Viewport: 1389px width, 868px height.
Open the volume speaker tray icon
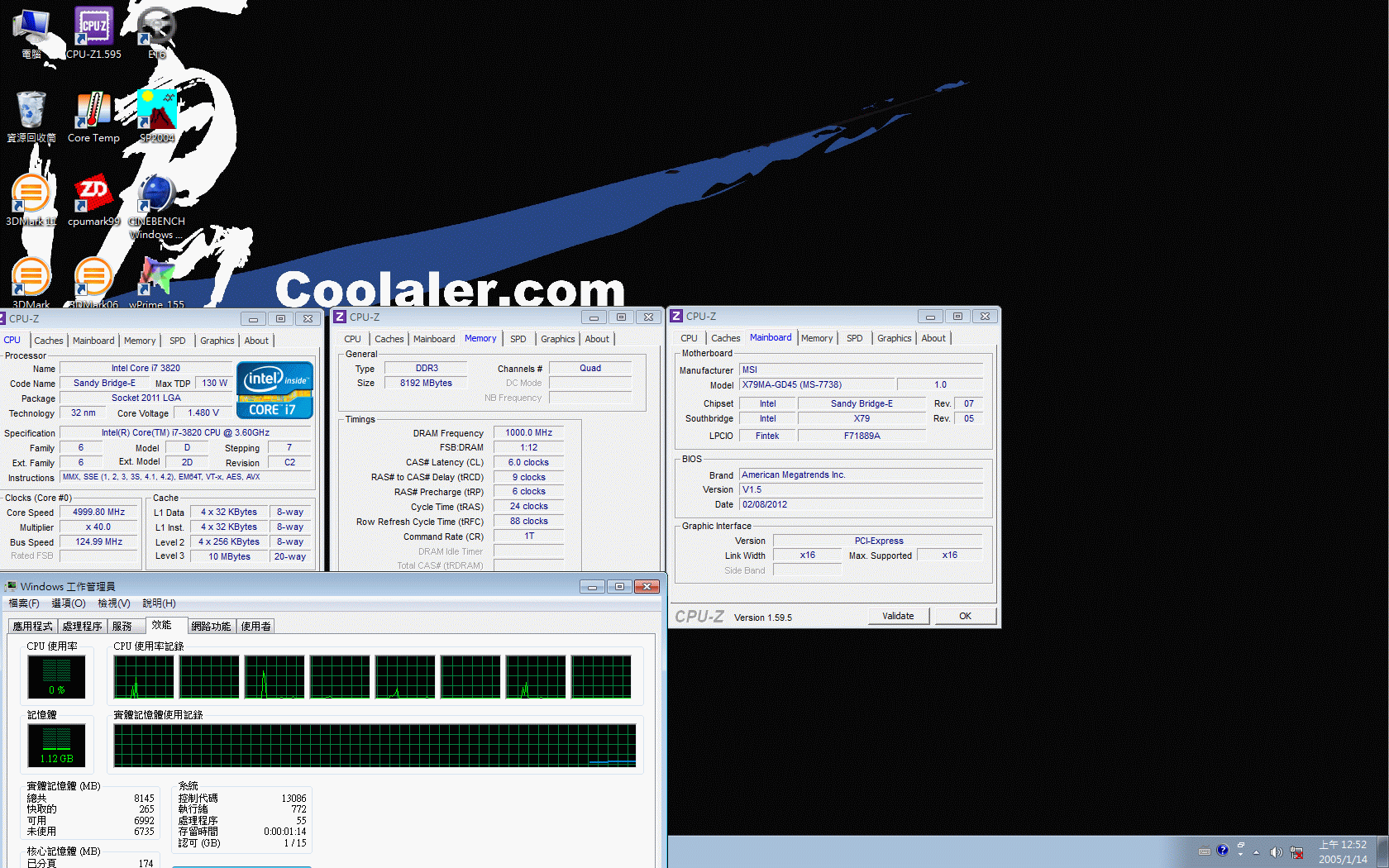tap(1276, 852)
